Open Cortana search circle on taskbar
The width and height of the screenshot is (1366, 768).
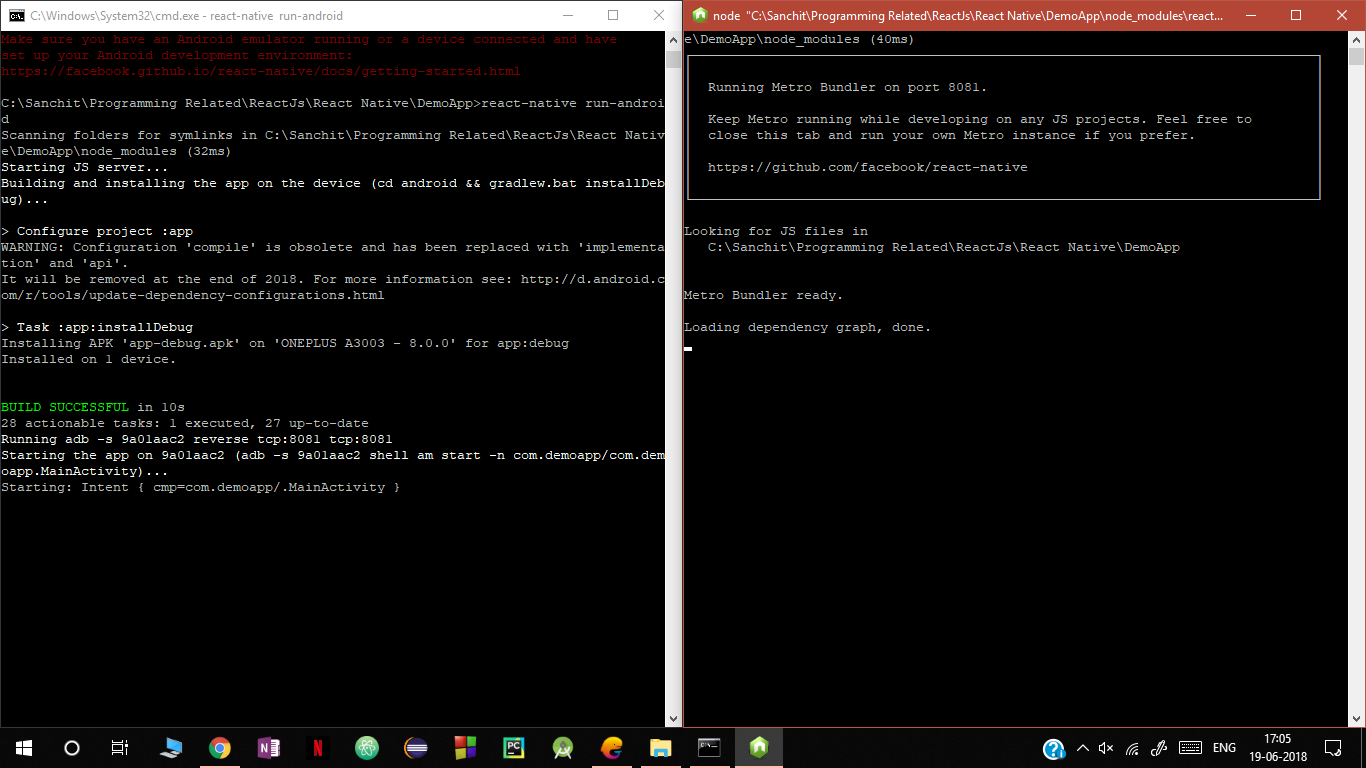coord(72,747)
